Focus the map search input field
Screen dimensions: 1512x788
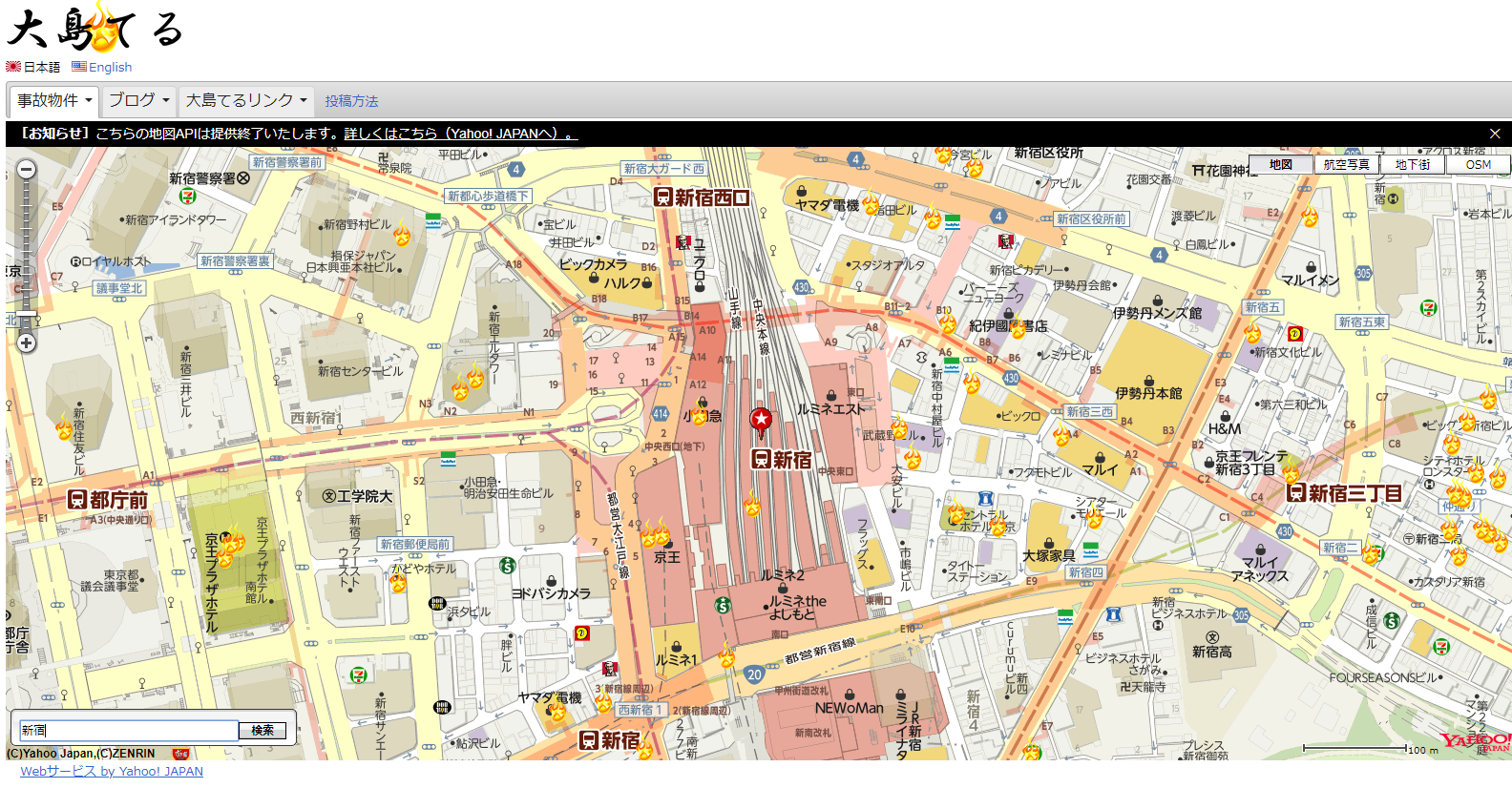[x=129, y=731]
